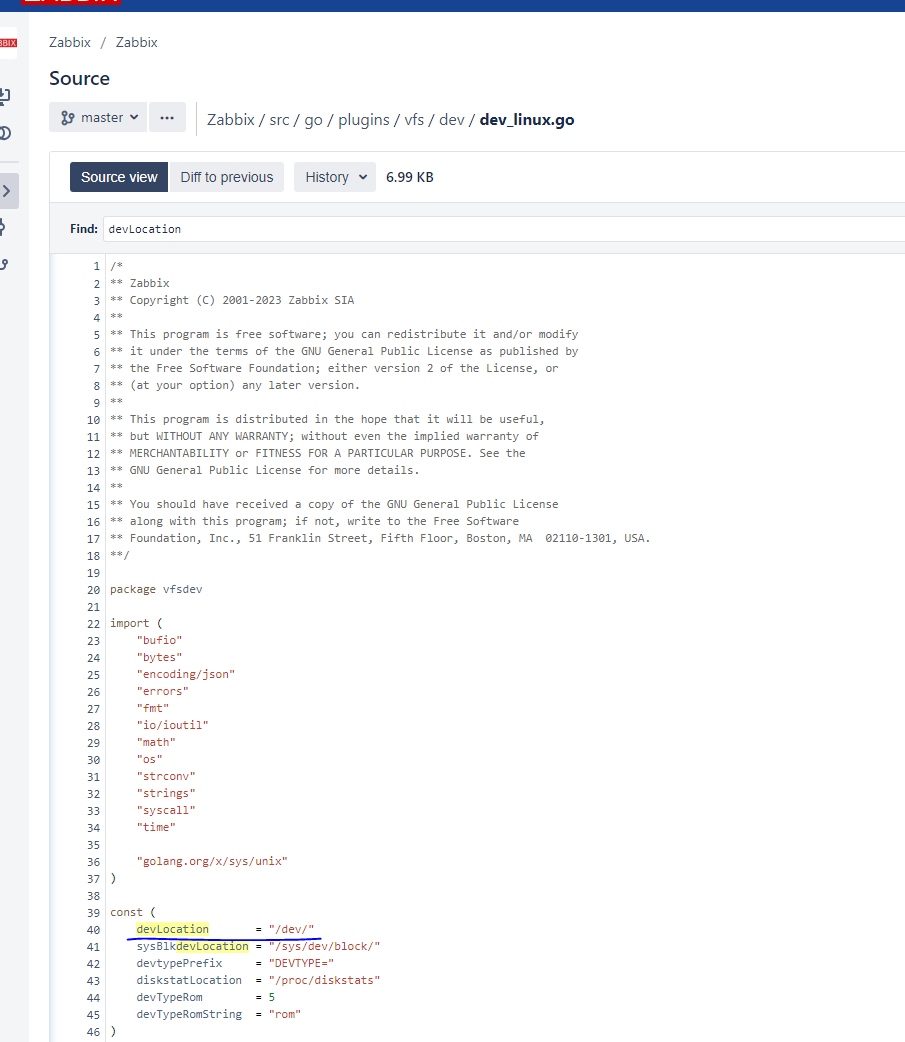Click the Franklin Street address comment line
The width and height of the screenshot is (905, 1042).
[x=380, y=538]
